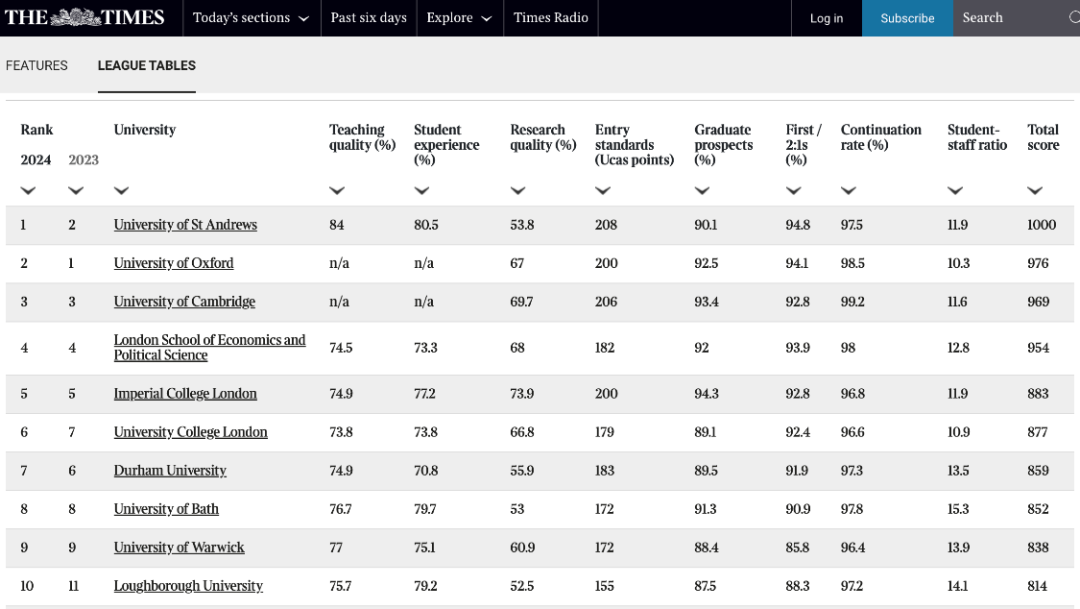Open University of St Andrews link
Viewport: 1080px width, 609px height.
click(185, 225)
